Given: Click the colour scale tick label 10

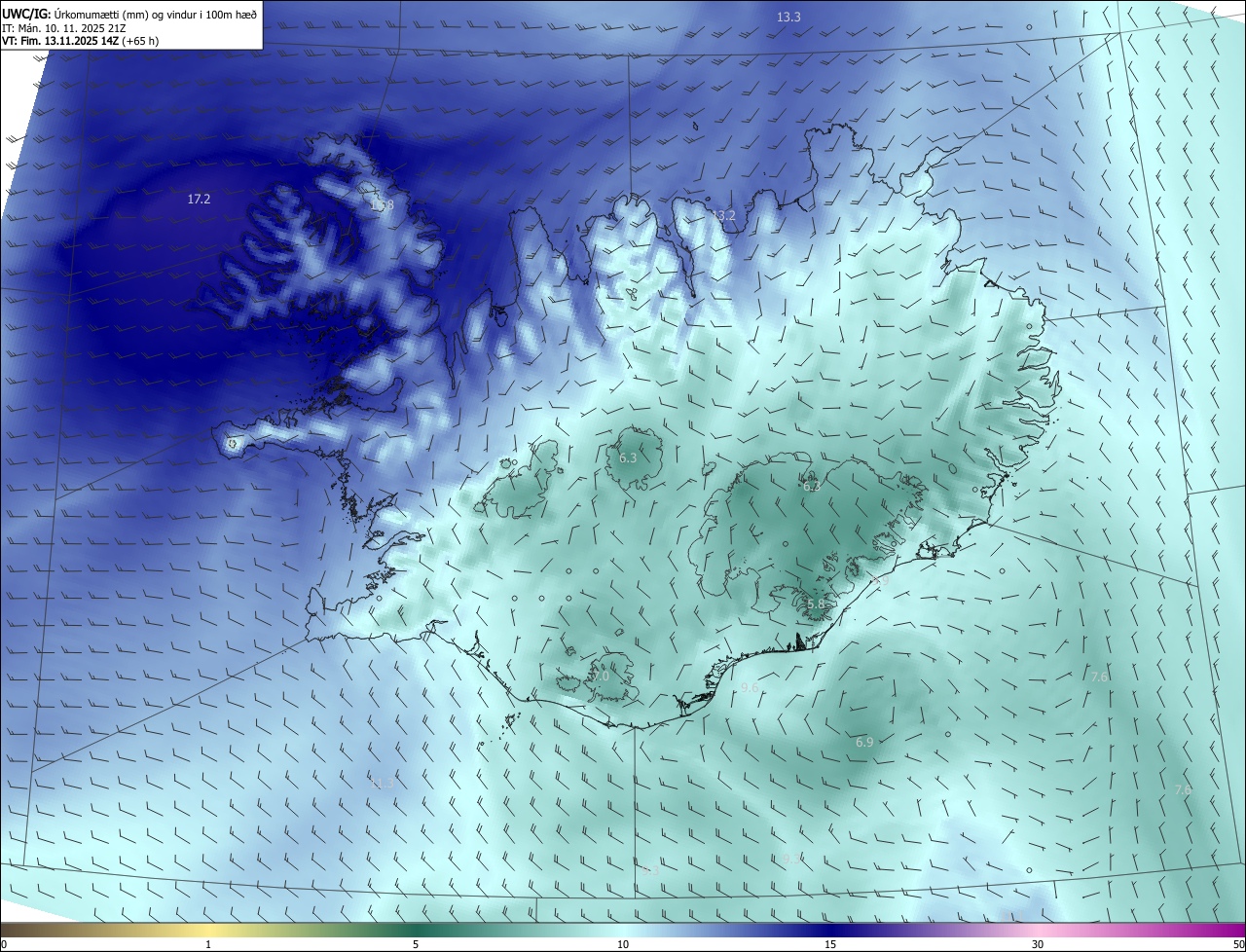Looking at the screenshot, I should click(x=623, y=944).
